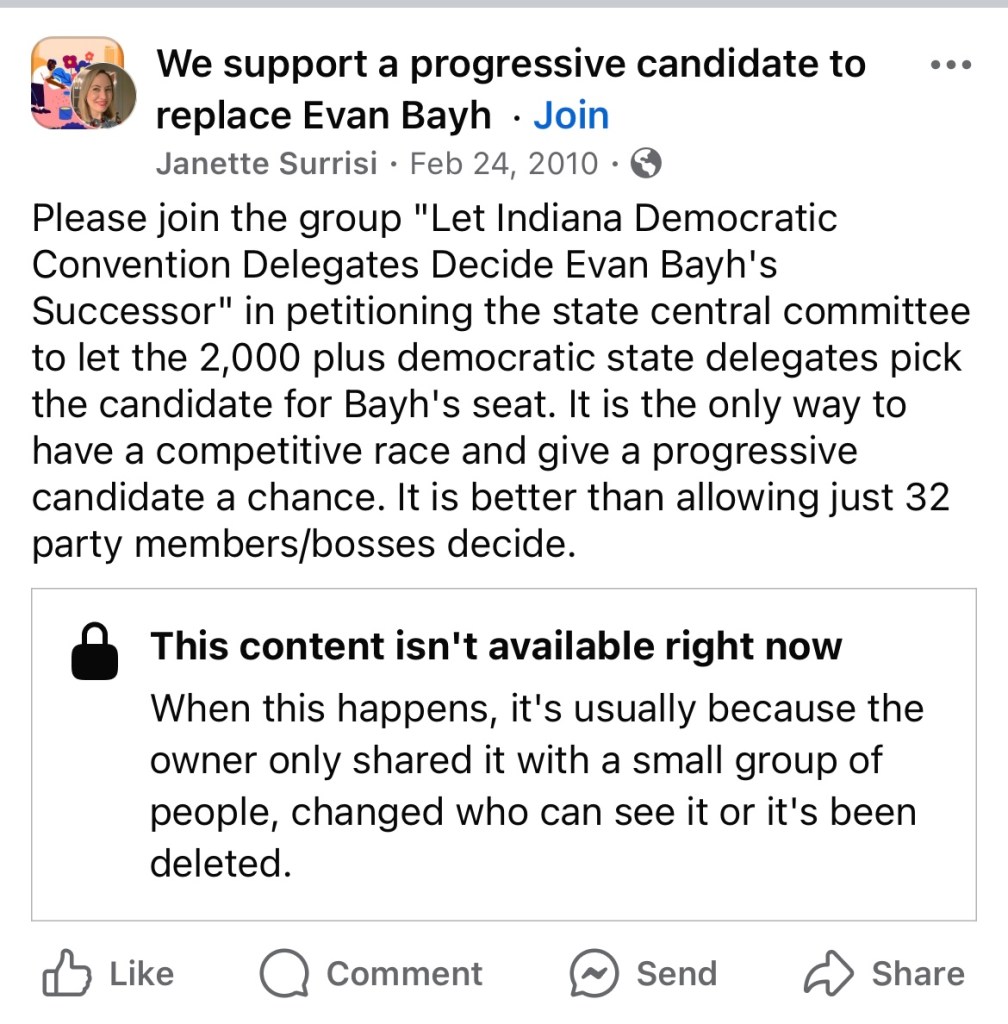
Task: Click the speech bubble Comment icon
Action: [283, 974]
